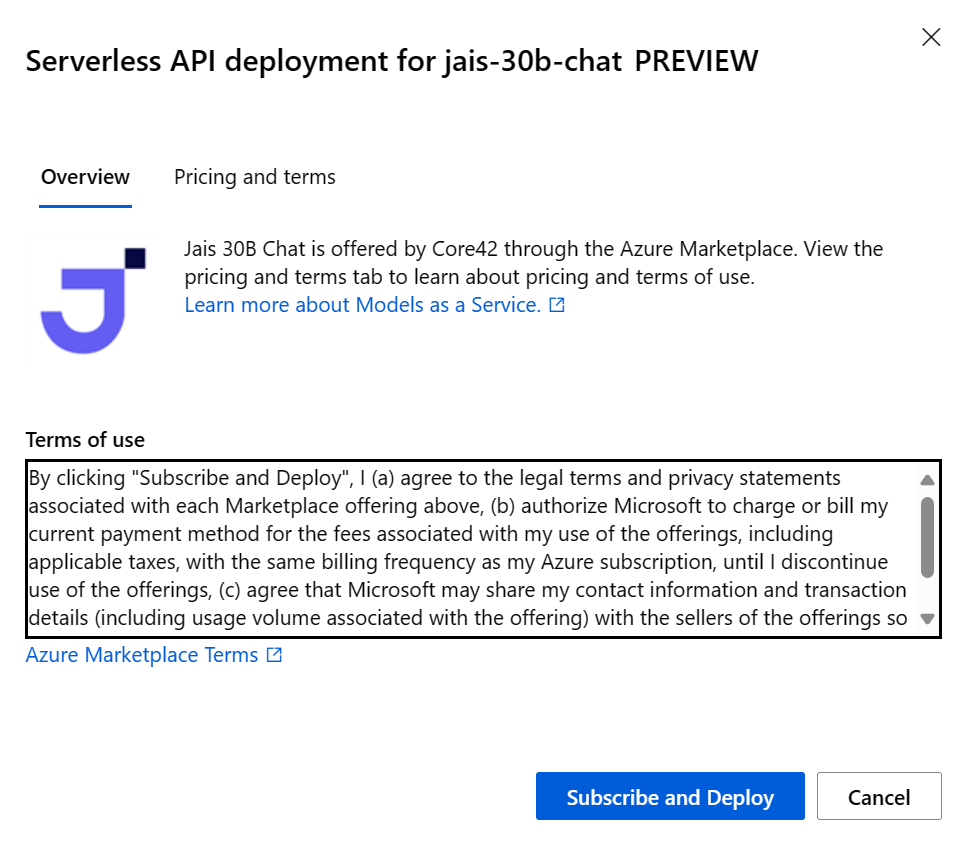Click the dialog title 'Serverless API deployment for jais-30b-chat'
The height and width of the screenshot is (864, 961).
pyautogui.click(x=324, y=61)
